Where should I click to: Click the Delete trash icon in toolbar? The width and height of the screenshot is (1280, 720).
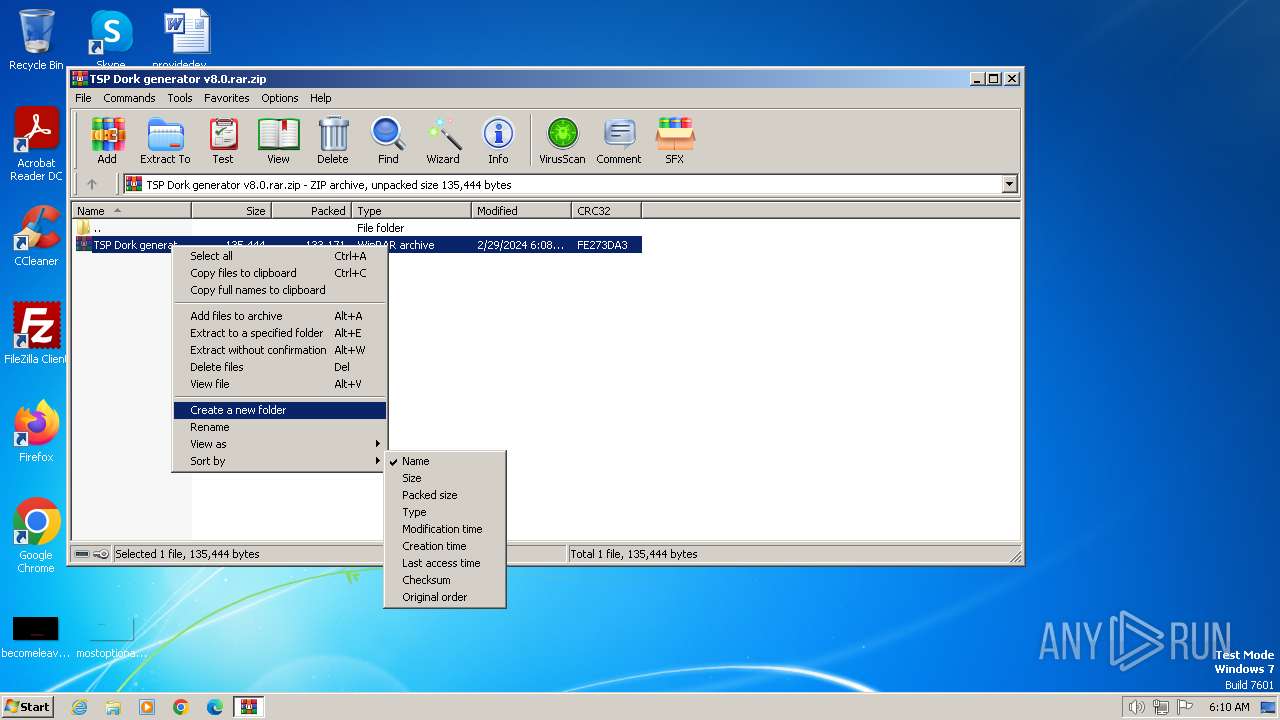tap(333, 140)
